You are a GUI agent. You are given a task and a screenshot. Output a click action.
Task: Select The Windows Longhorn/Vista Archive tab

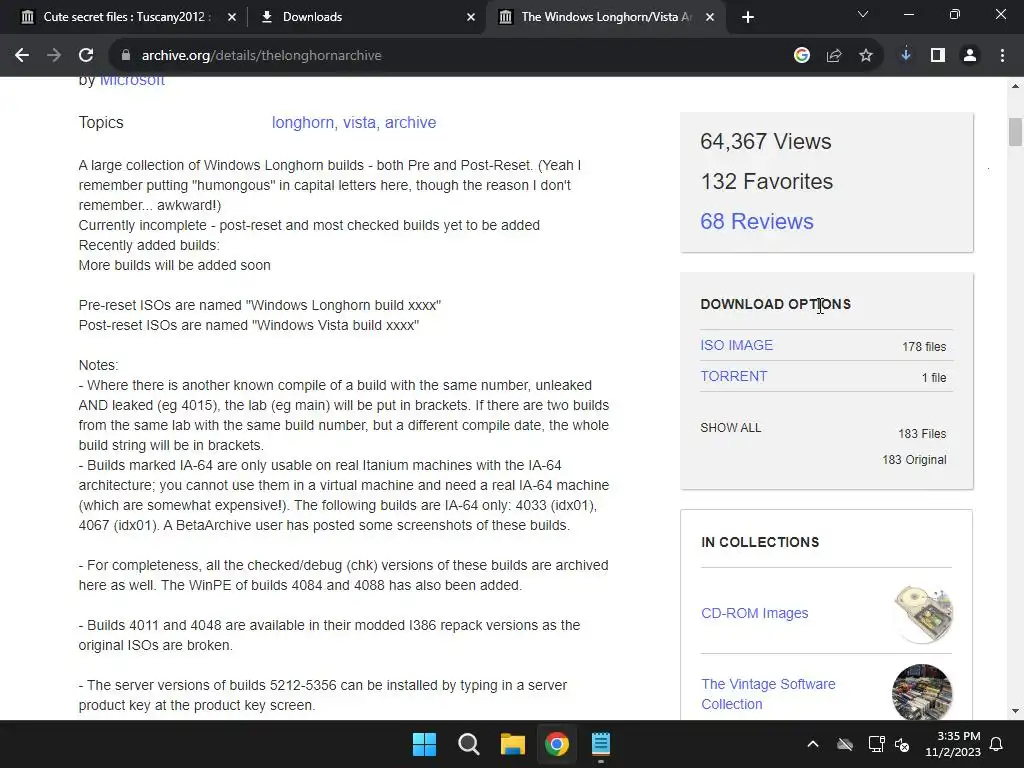[x=604, y=17]
